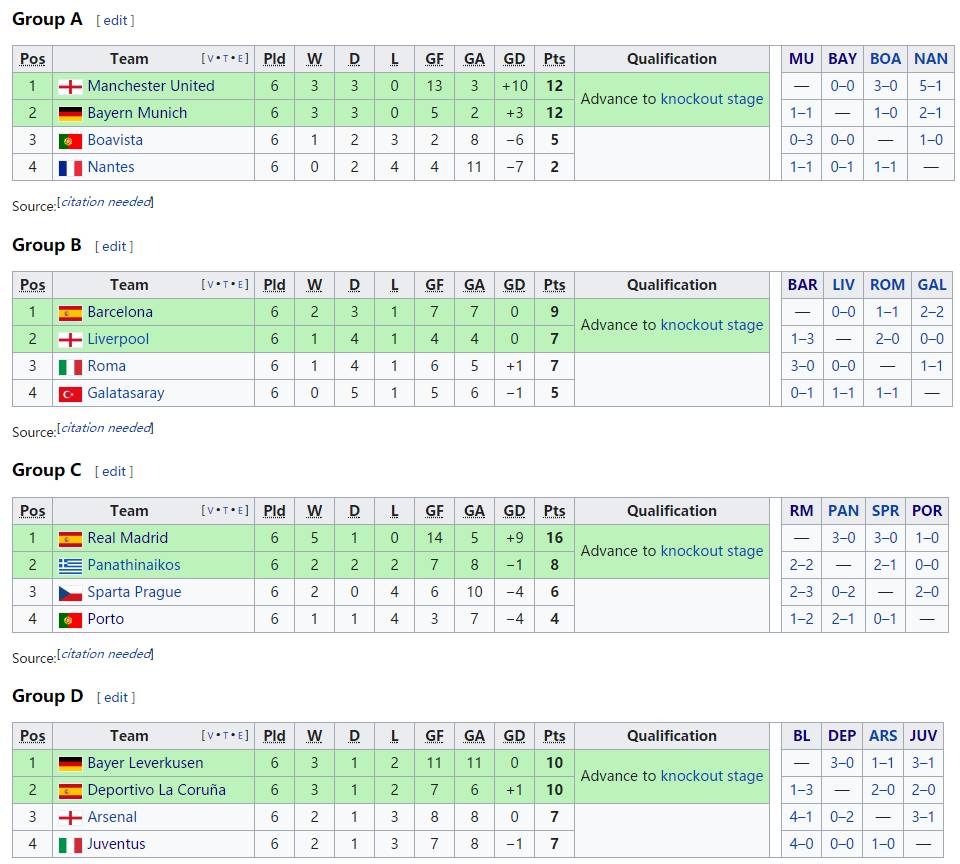Click the Czech flag beside Sparta Prague
This screenshot has width=960, height=864.
(x=70, y=592)
